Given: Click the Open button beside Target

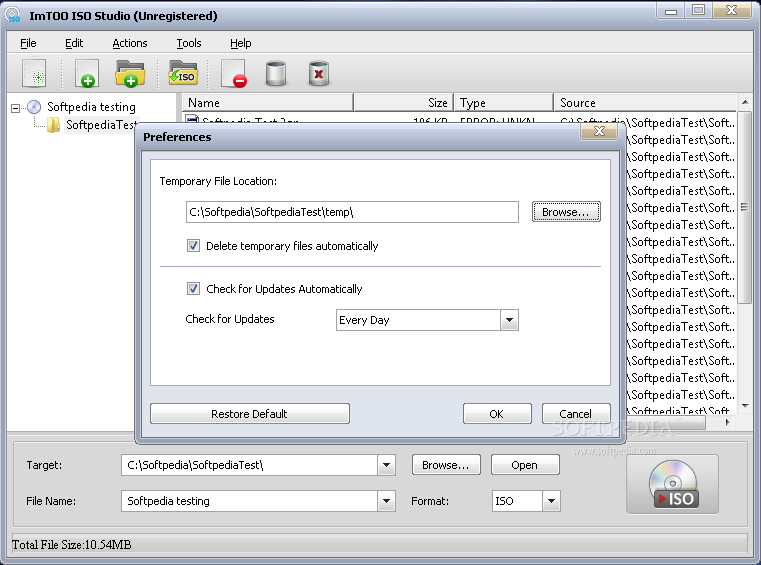Looking at the screenshot, I should [x=525, y=465].
